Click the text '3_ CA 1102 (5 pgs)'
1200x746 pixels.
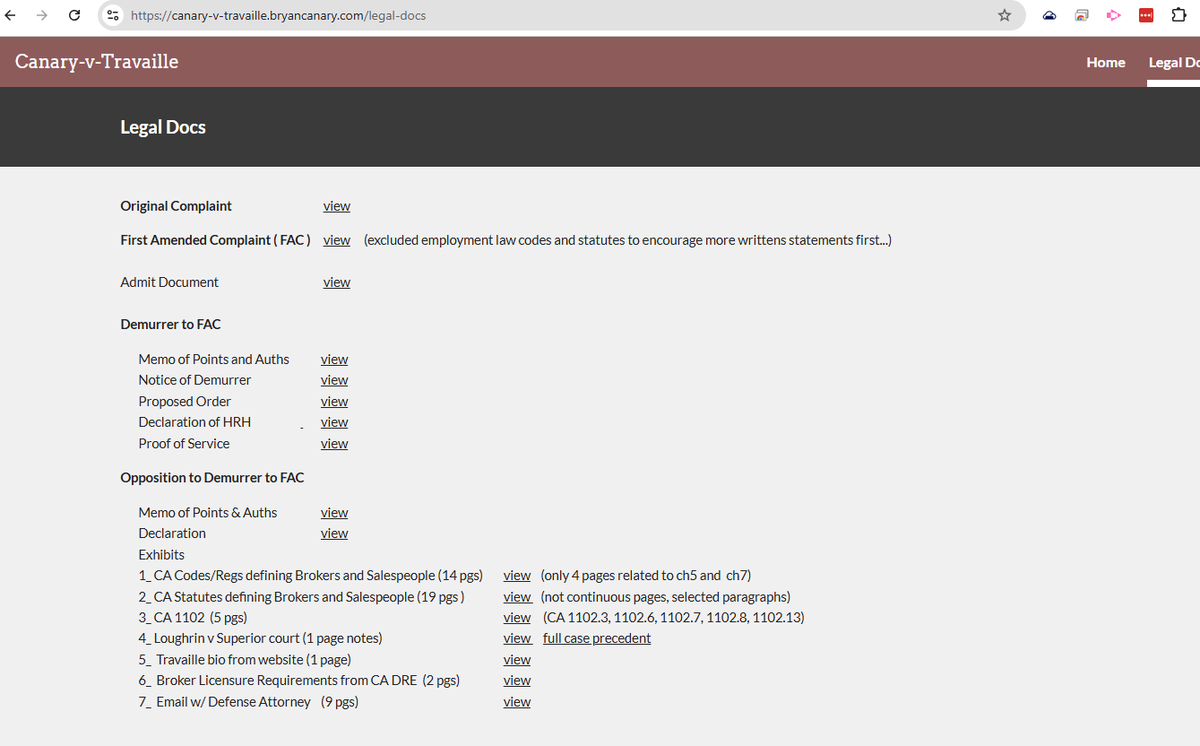click(x=193, y=617)
